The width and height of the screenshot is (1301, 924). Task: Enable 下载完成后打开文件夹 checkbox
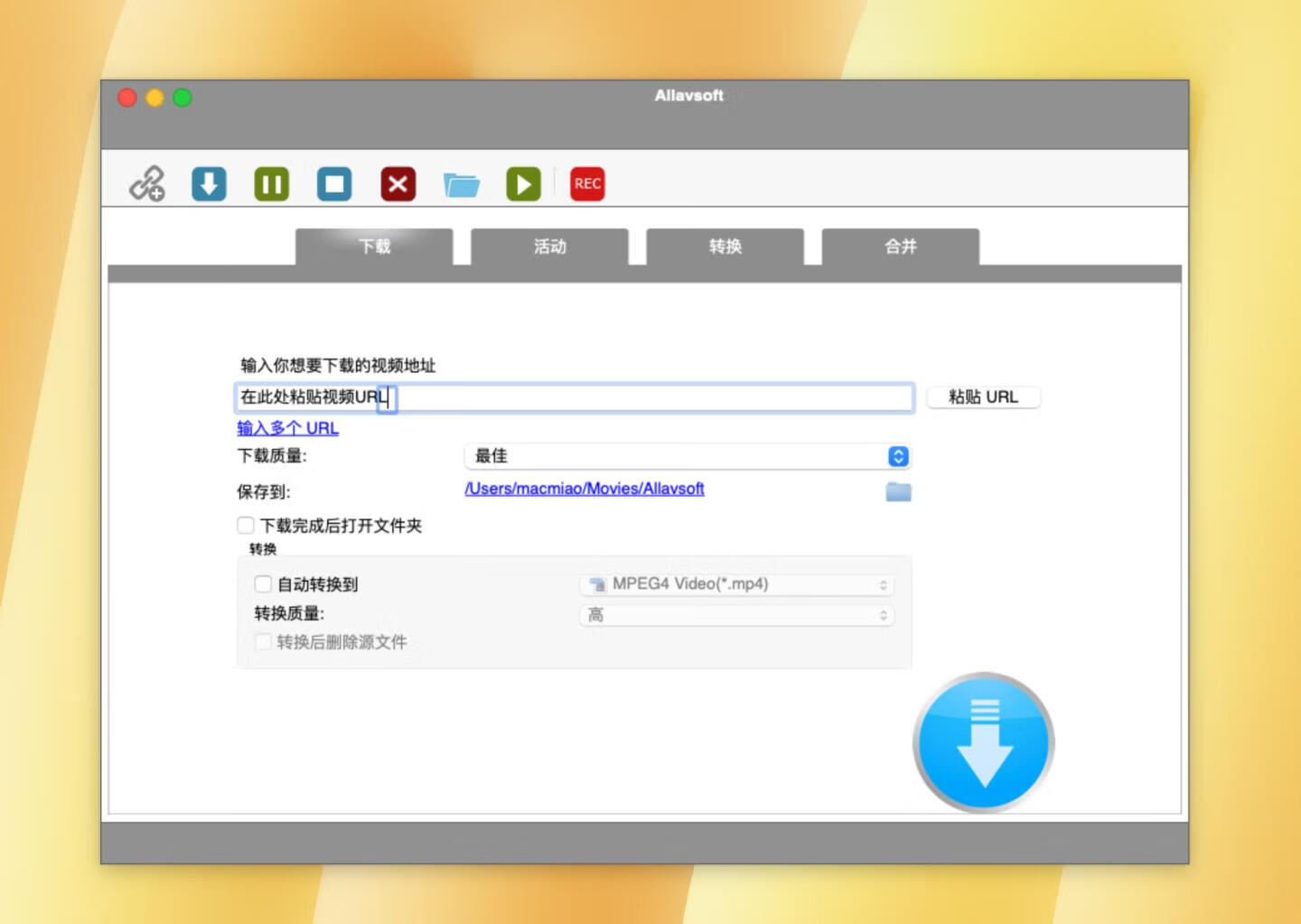(246, 525)
